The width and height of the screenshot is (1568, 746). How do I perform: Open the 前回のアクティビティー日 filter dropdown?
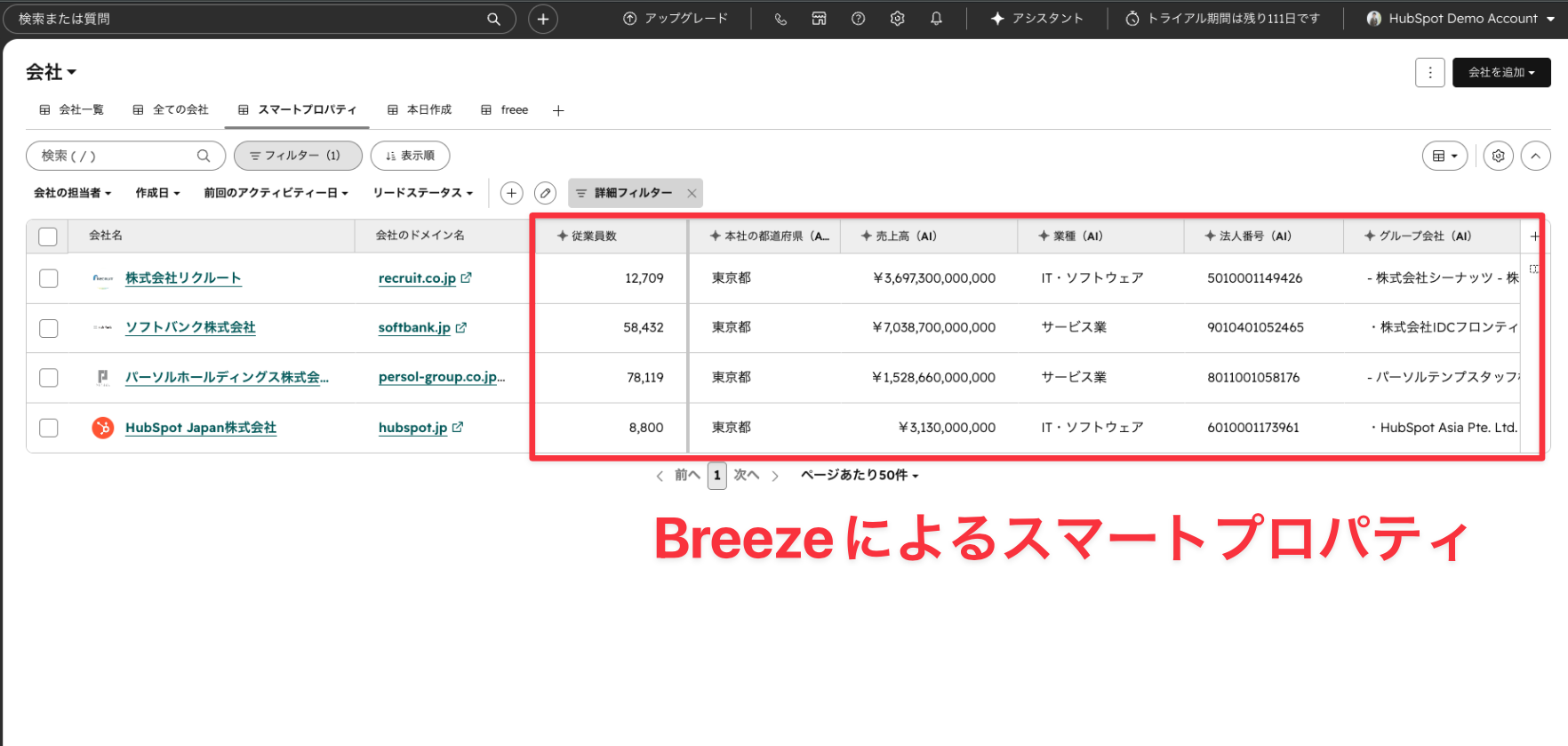[276, 193]
